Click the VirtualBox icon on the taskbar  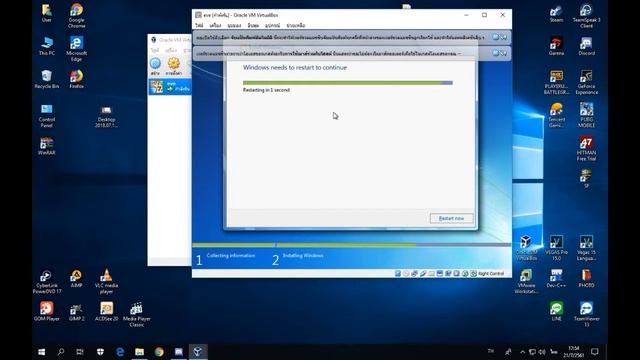(x=198, y=351)
